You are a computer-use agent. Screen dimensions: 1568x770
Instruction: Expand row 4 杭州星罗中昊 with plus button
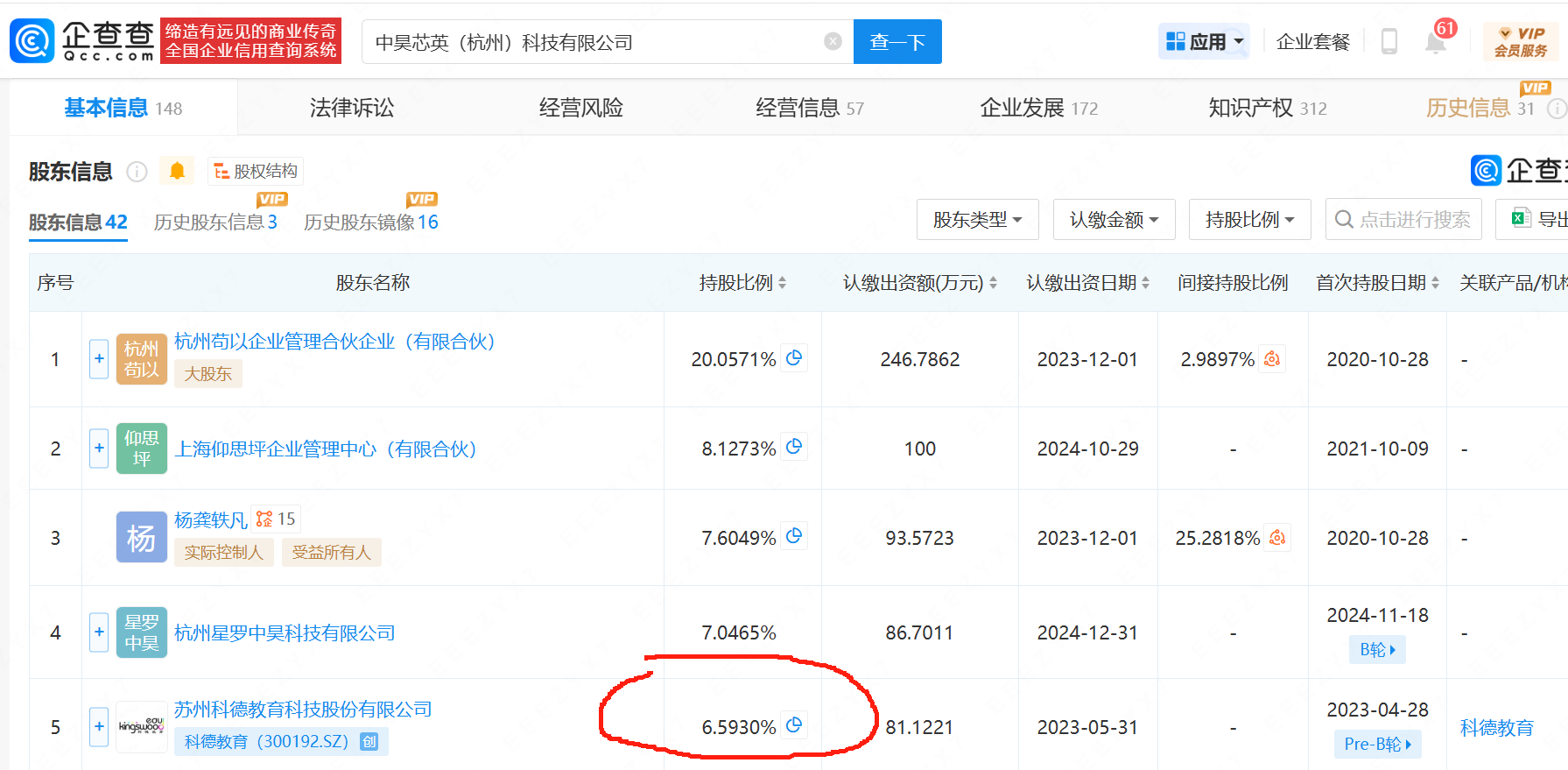point(99,632)
